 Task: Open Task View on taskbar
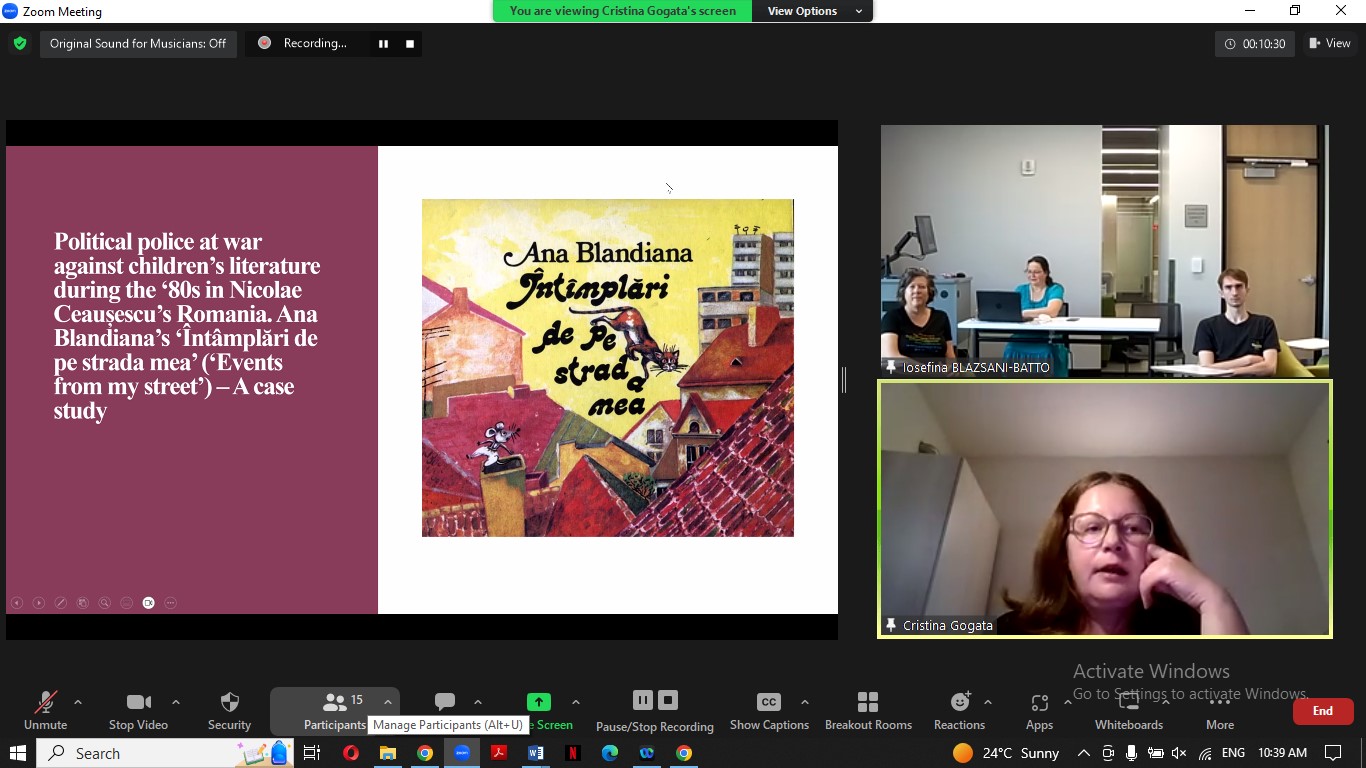pos(312,753)
